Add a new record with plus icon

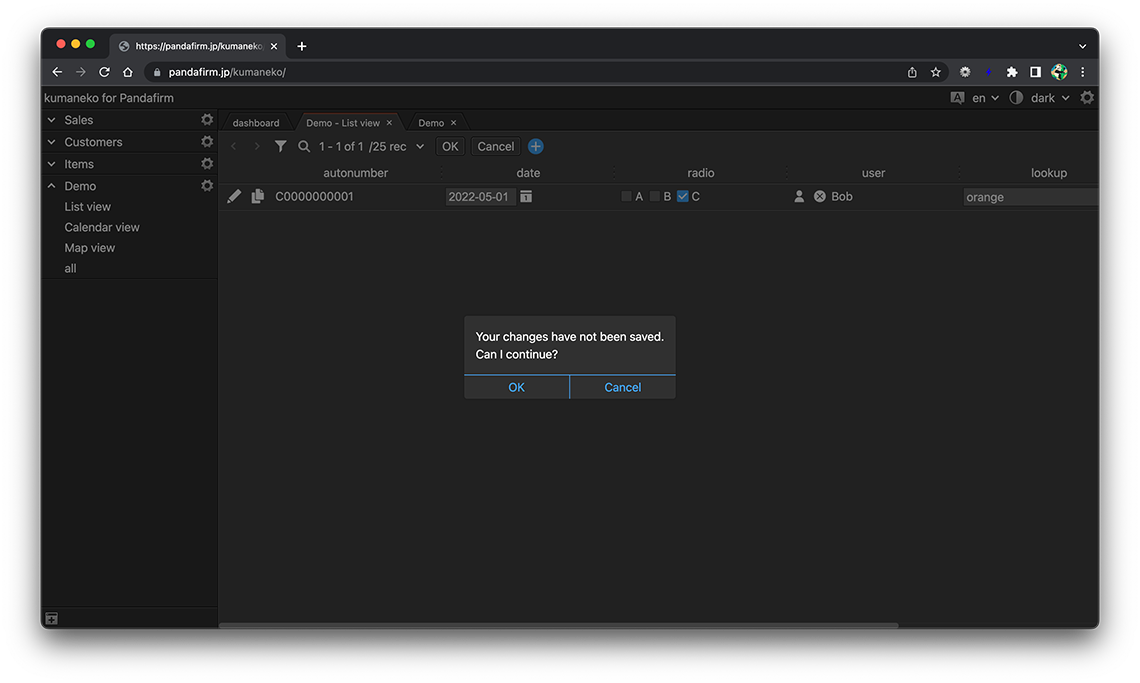tap(536, 146)
